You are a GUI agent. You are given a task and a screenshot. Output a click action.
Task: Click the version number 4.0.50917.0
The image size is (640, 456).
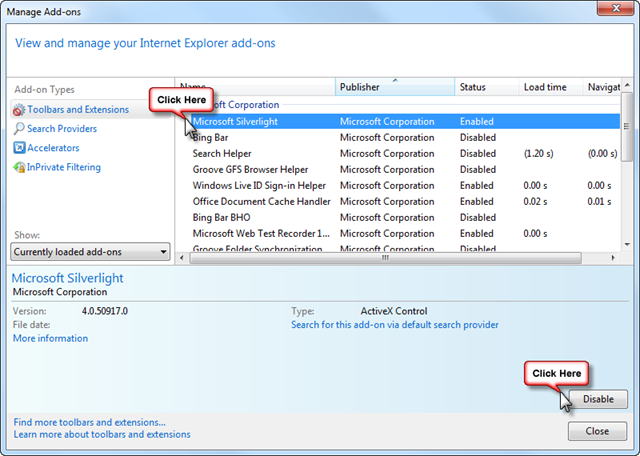104,311
